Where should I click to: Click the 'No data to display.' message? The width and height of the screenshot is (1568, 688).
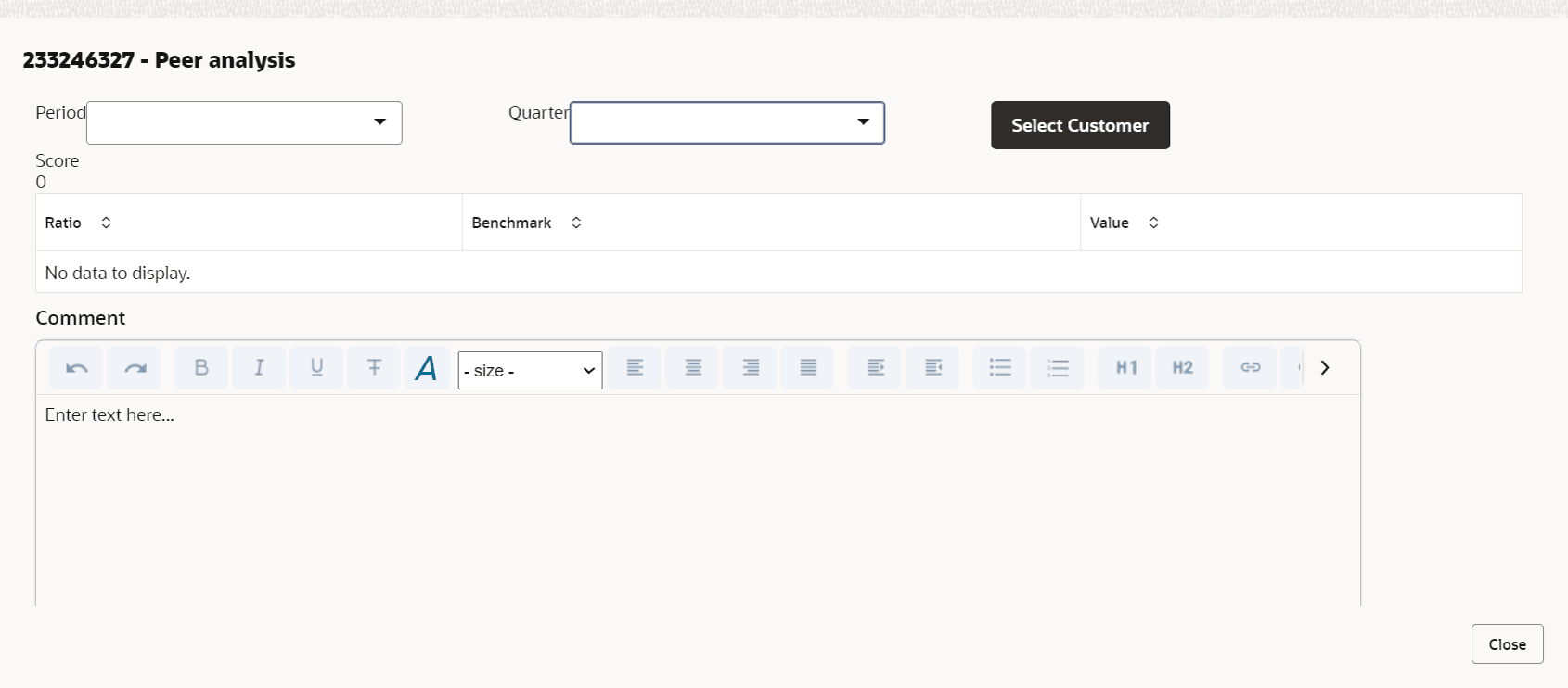click(118, 274)
